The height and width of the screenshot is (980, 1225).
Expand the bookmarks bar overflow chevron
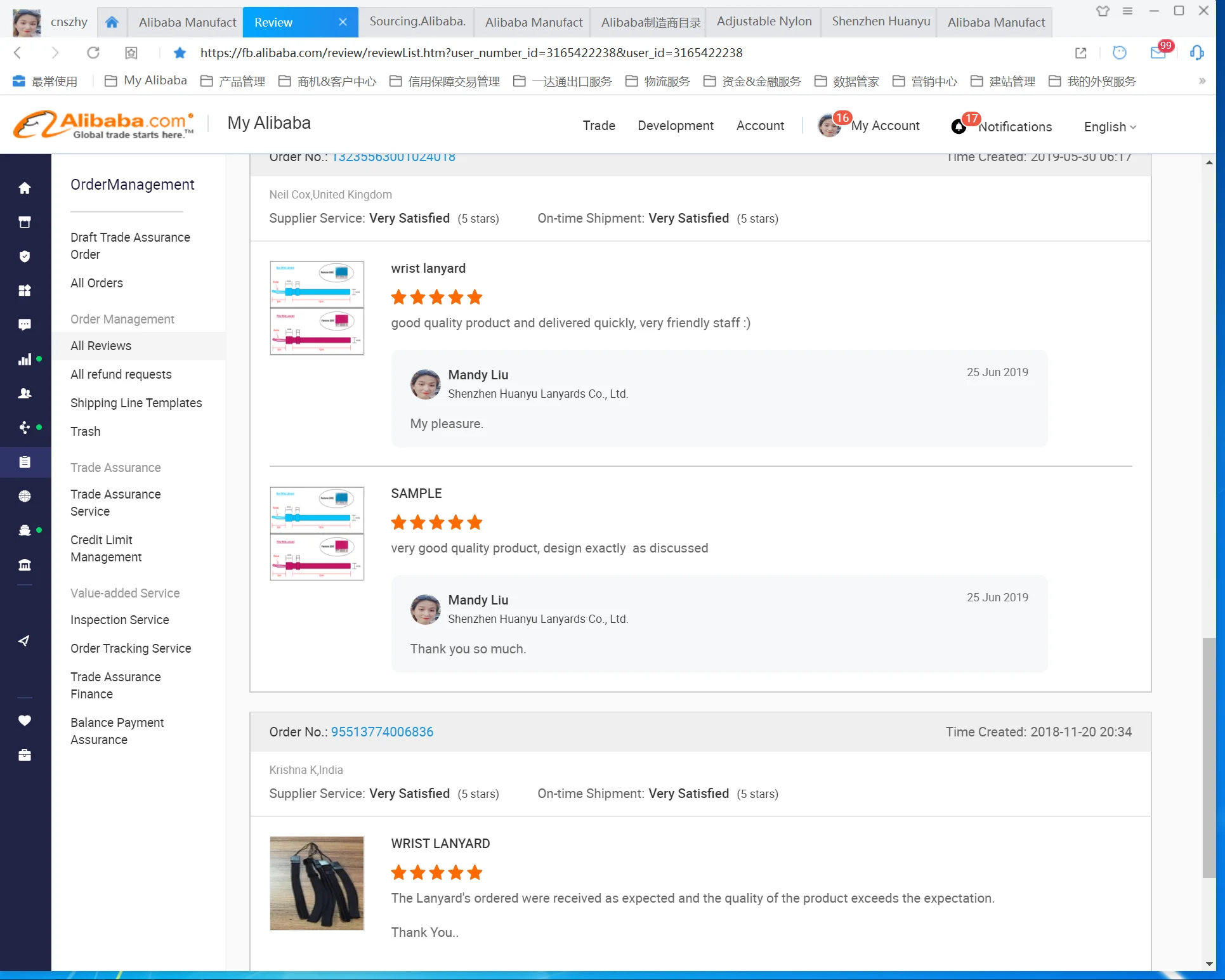[x=1202, y=81]
